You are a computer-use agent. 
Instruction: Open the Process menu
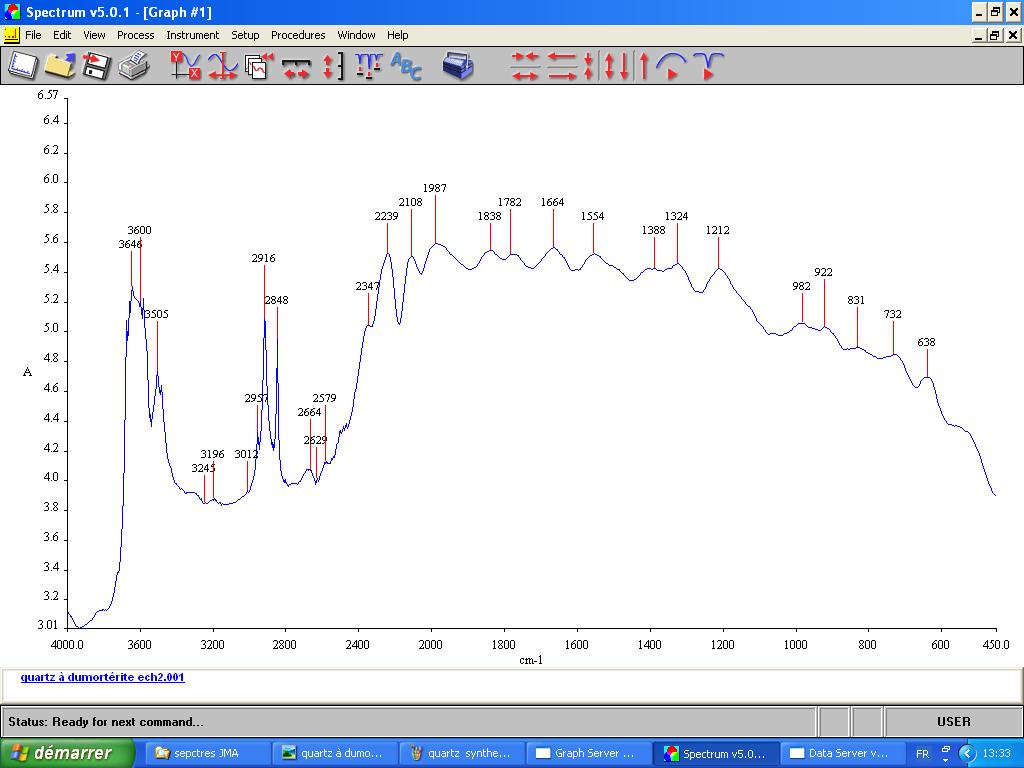point(135,35)
